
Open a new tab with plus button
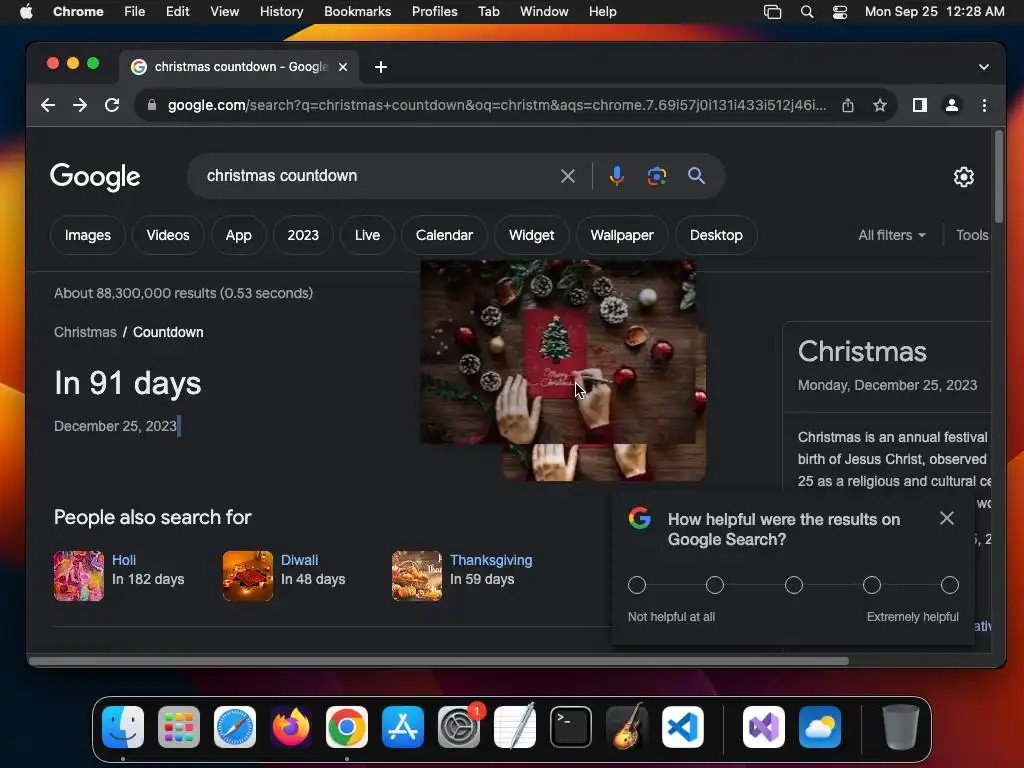point(381,67)
